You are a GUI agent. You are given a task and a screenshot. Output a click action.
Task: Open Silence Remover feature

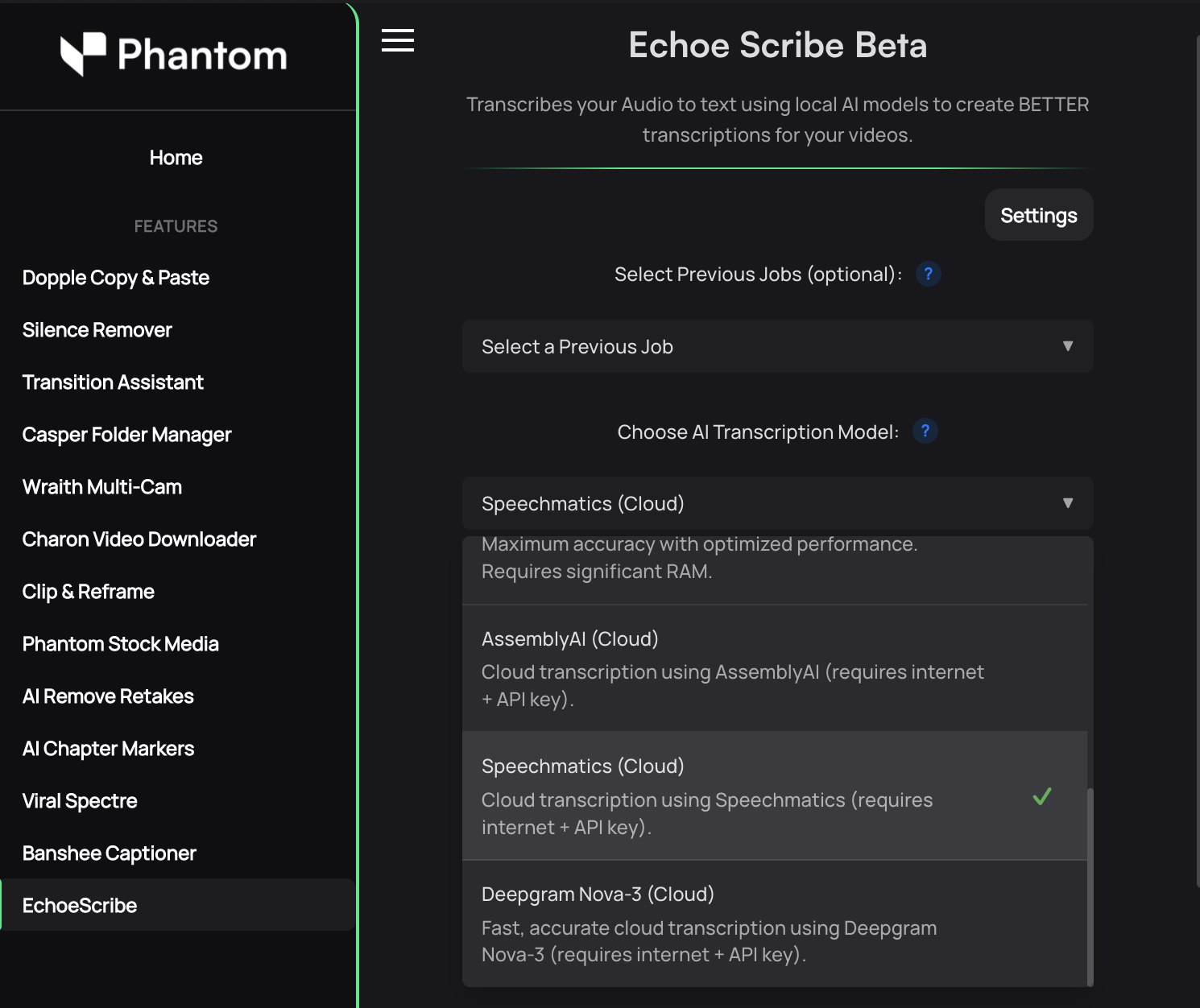coord(97,330)
